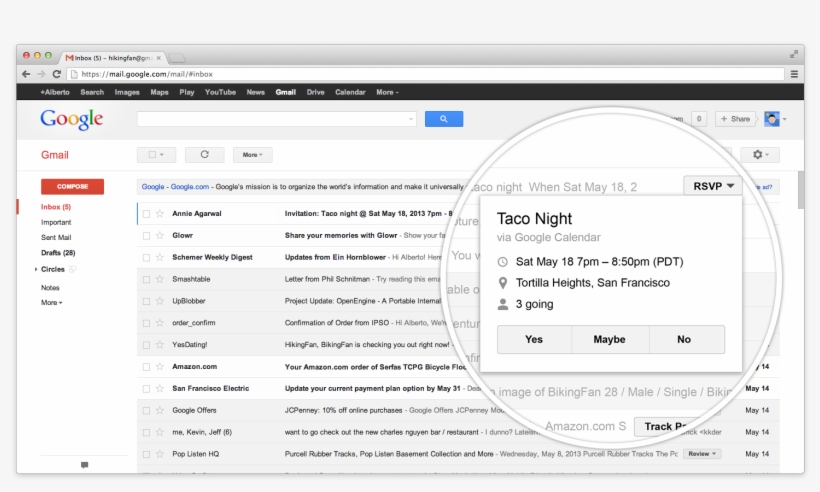
Task: Open the select-all checkbox dropdown
Action: (156, 155)
